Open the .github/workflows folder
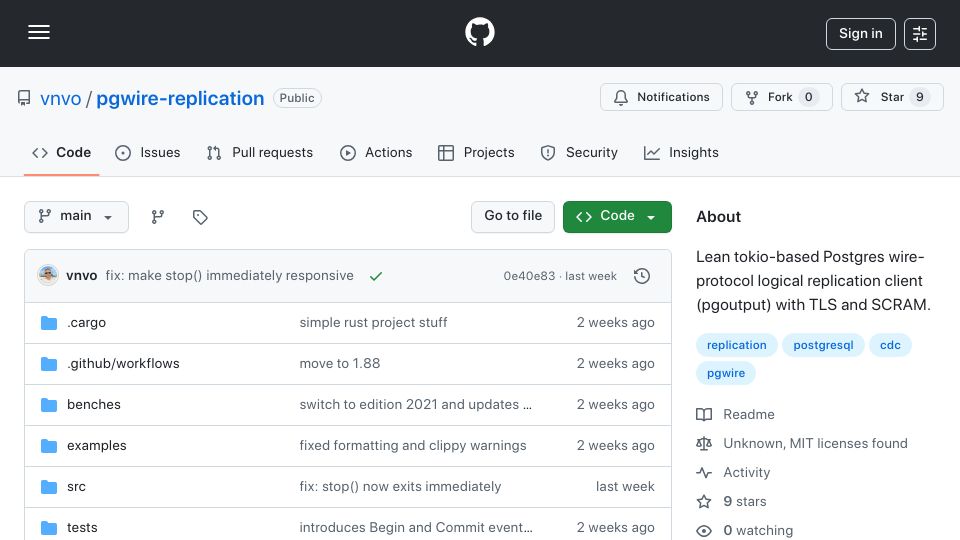The image size is (960, 540). [x=123, y=364]
